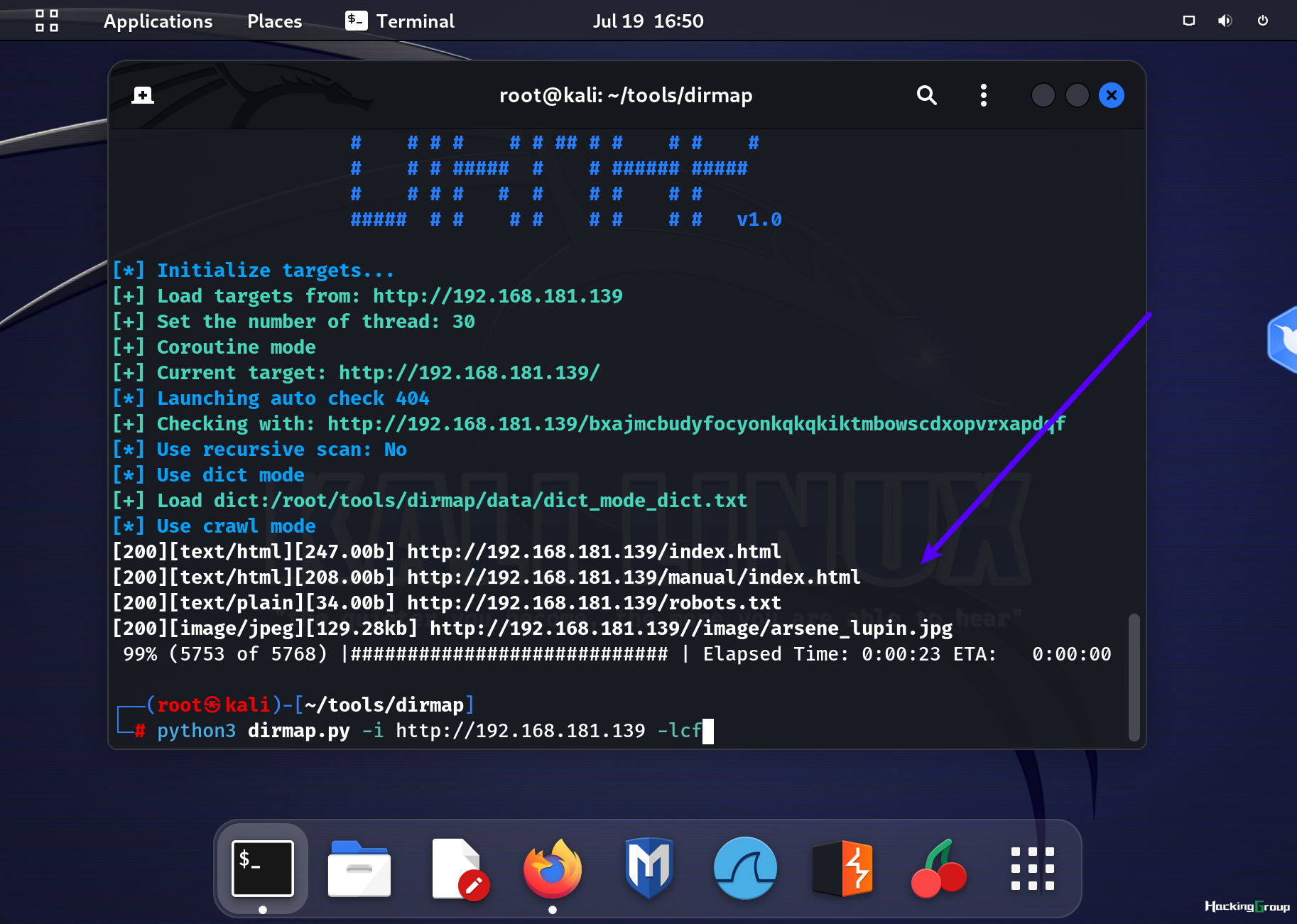Click the 'Use crawl mode' line
Image resolution: width=1297 pixels, height=924 pixels.
click(x=214, y=526)
